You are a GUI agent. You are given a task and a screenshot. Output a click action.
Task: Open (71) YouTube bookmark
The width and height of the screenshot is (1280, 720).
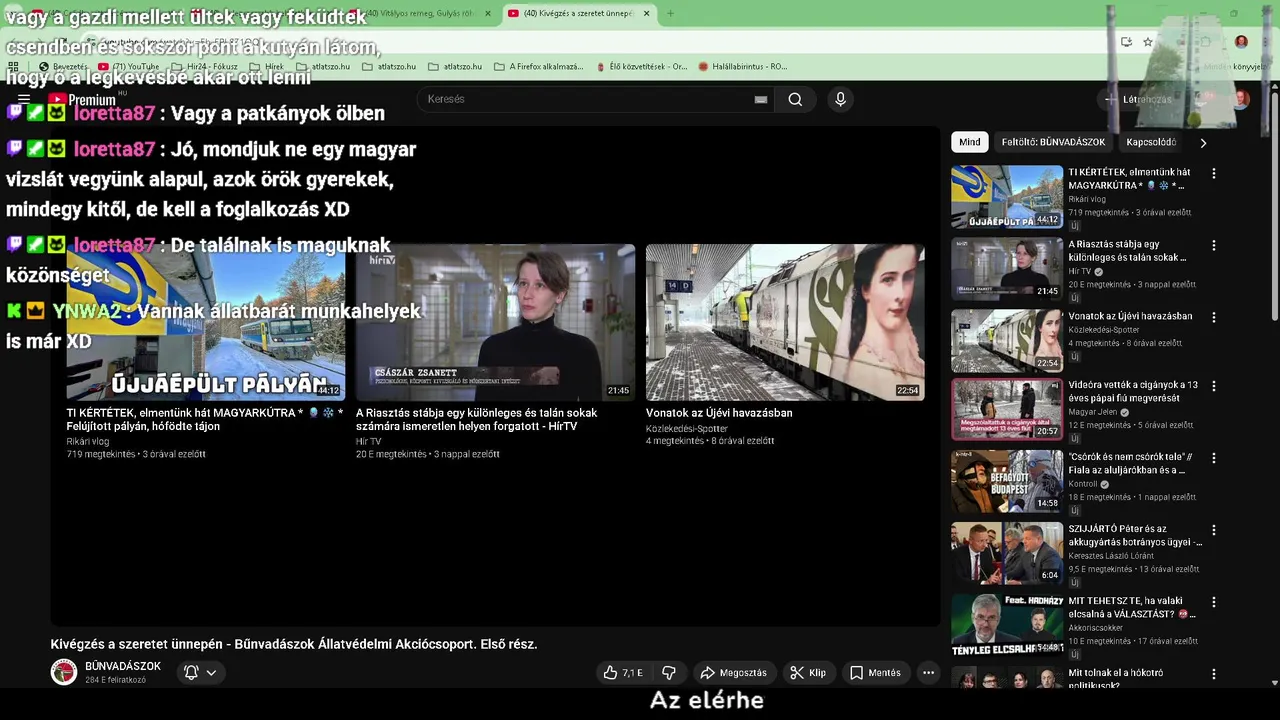[x=129, y=66]
